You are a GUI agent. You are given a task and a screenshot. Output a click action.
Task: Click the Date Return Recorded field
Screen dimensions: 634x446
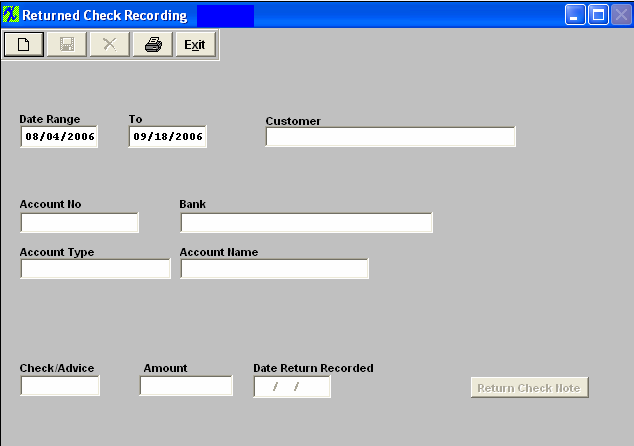pos(292,387)
